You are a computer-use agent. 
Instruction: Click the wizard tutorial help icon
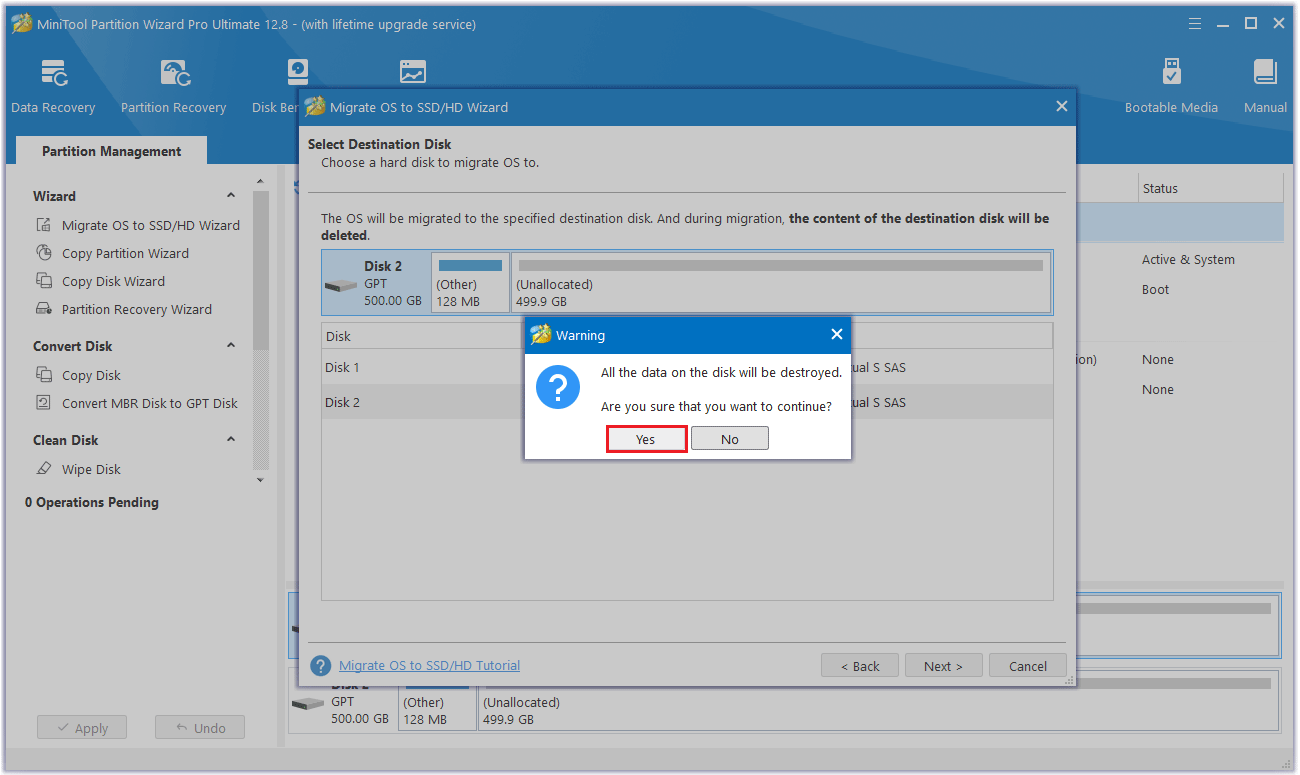[320, 666]
